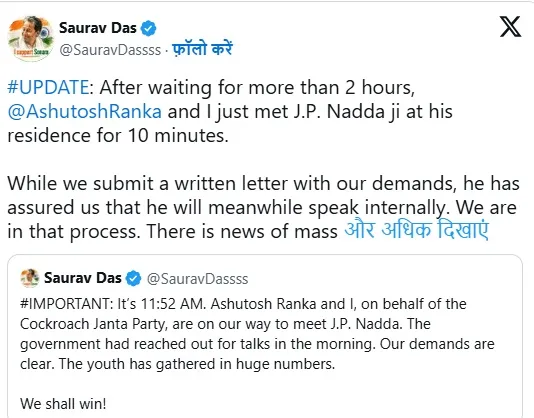The width and height of the screenshot is (534, 418).
Task: Expand the tweet with और अधिक दिखाएं
Action: tap(417, 230)
